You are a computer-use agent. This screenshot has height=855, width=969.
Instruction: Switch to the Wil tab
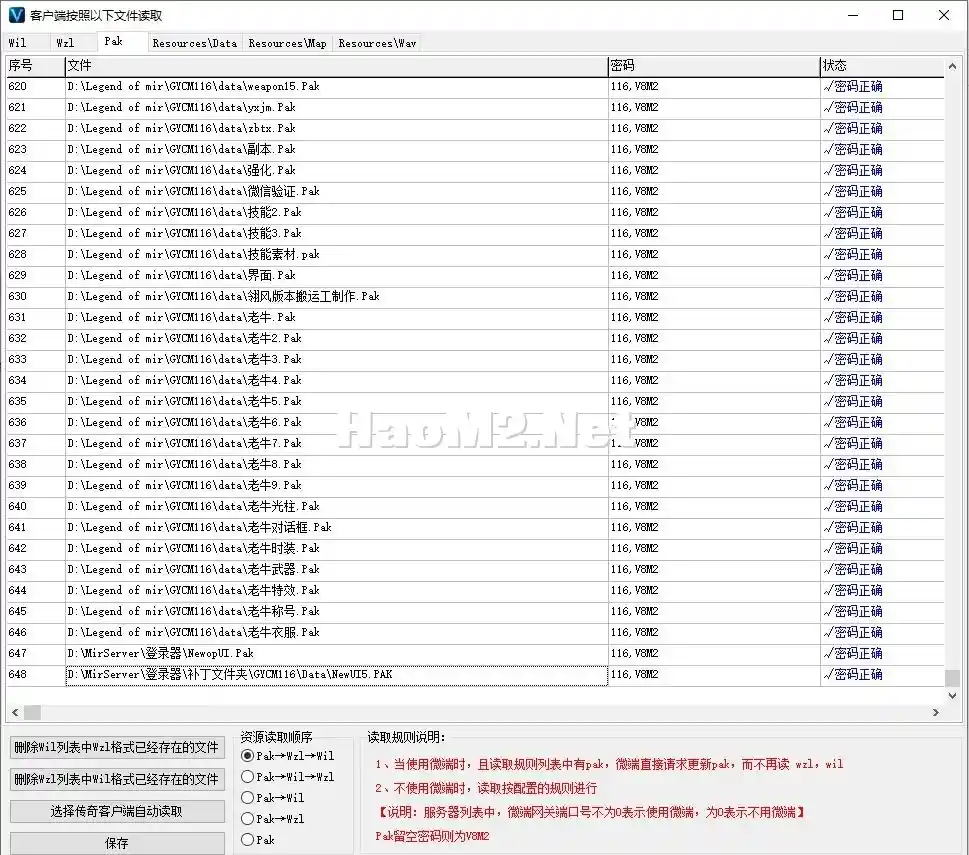click(25, 43)
